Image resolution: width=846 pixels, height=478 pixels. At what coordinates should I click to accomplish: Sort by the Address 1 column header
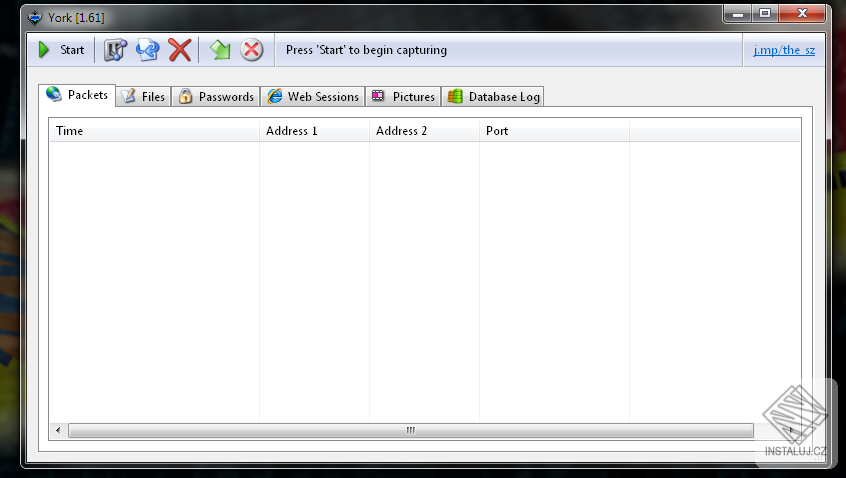(315, 131)
